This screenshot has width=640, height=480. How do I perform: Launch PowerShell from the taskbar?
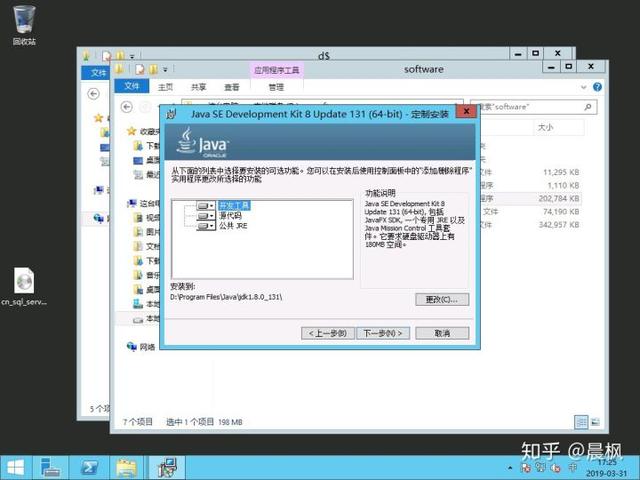[x=89, y=468]
